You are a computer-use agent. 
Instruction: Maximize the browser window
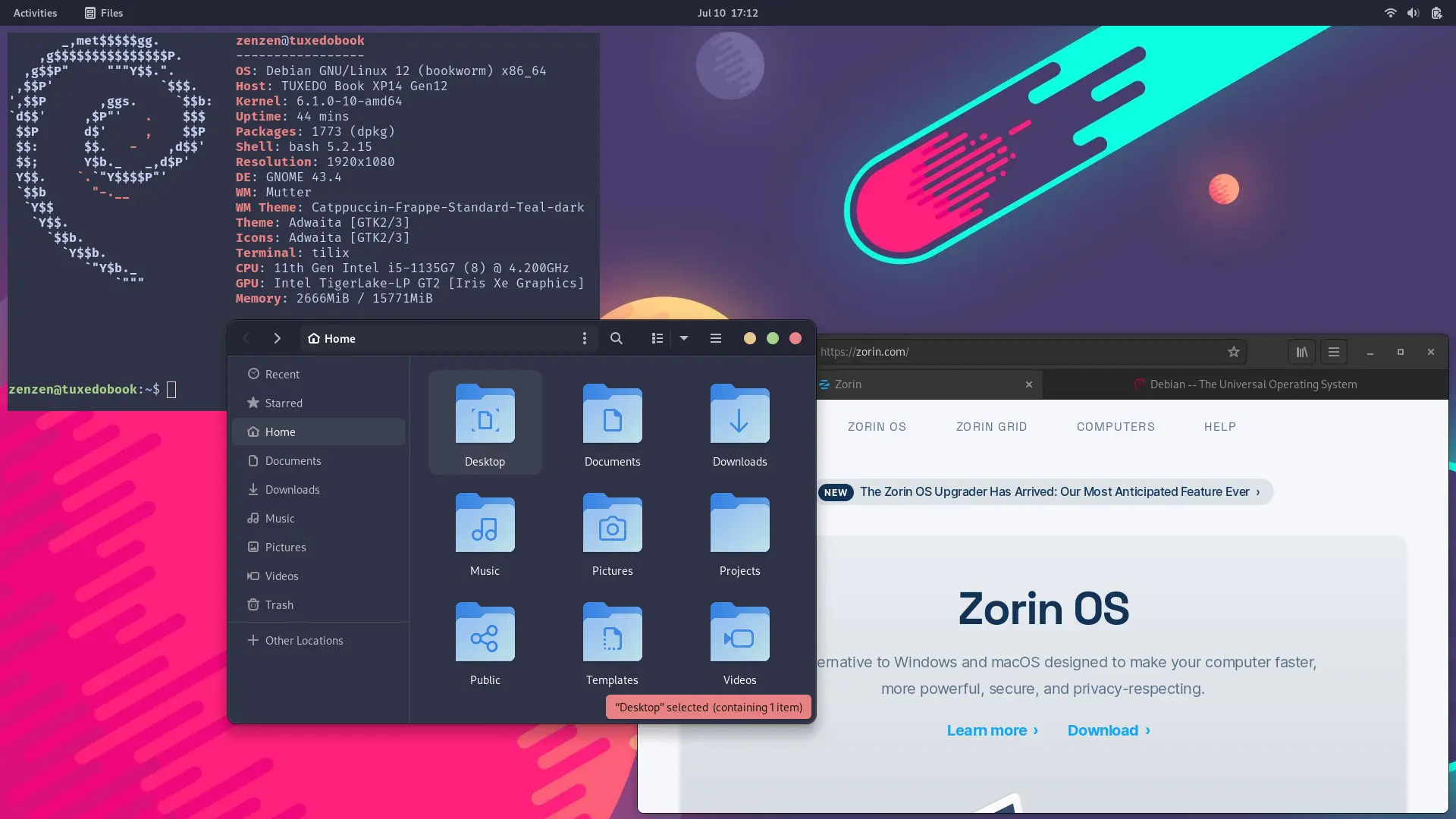[1401, 352]
